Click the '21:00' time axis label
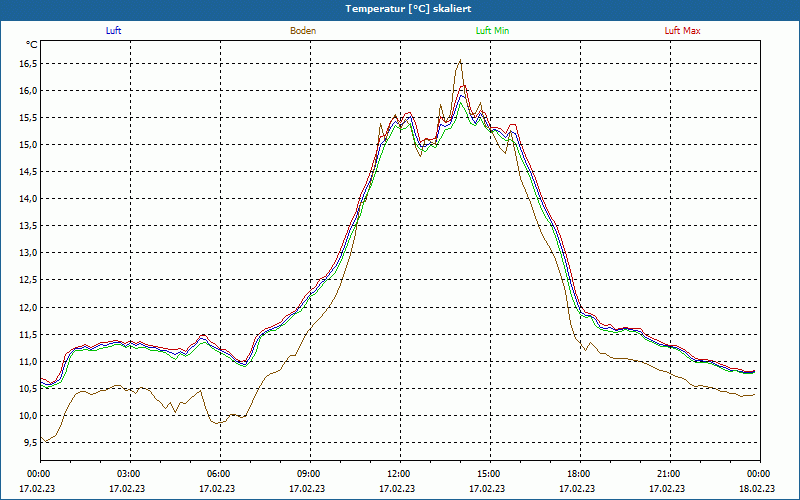The image size is (800, 500). coord(669,474)
